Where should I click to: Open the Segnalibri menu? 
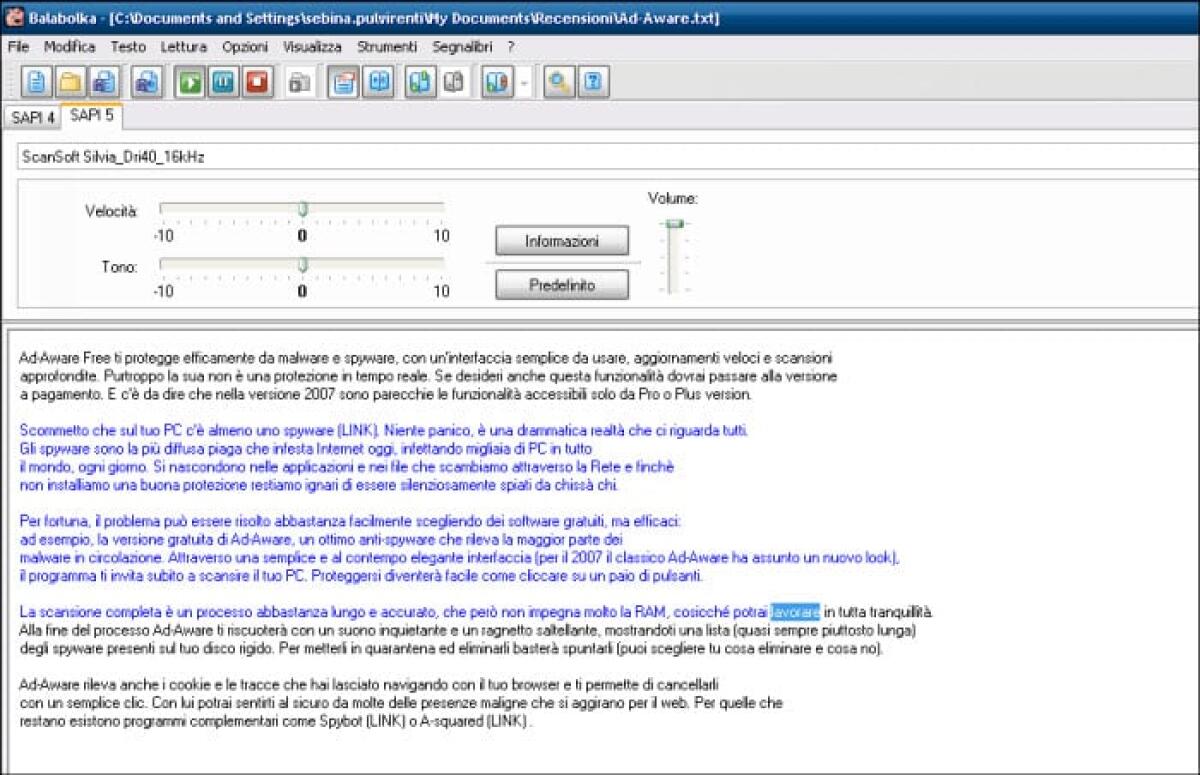pyautogui.click(x=463, y=46)
